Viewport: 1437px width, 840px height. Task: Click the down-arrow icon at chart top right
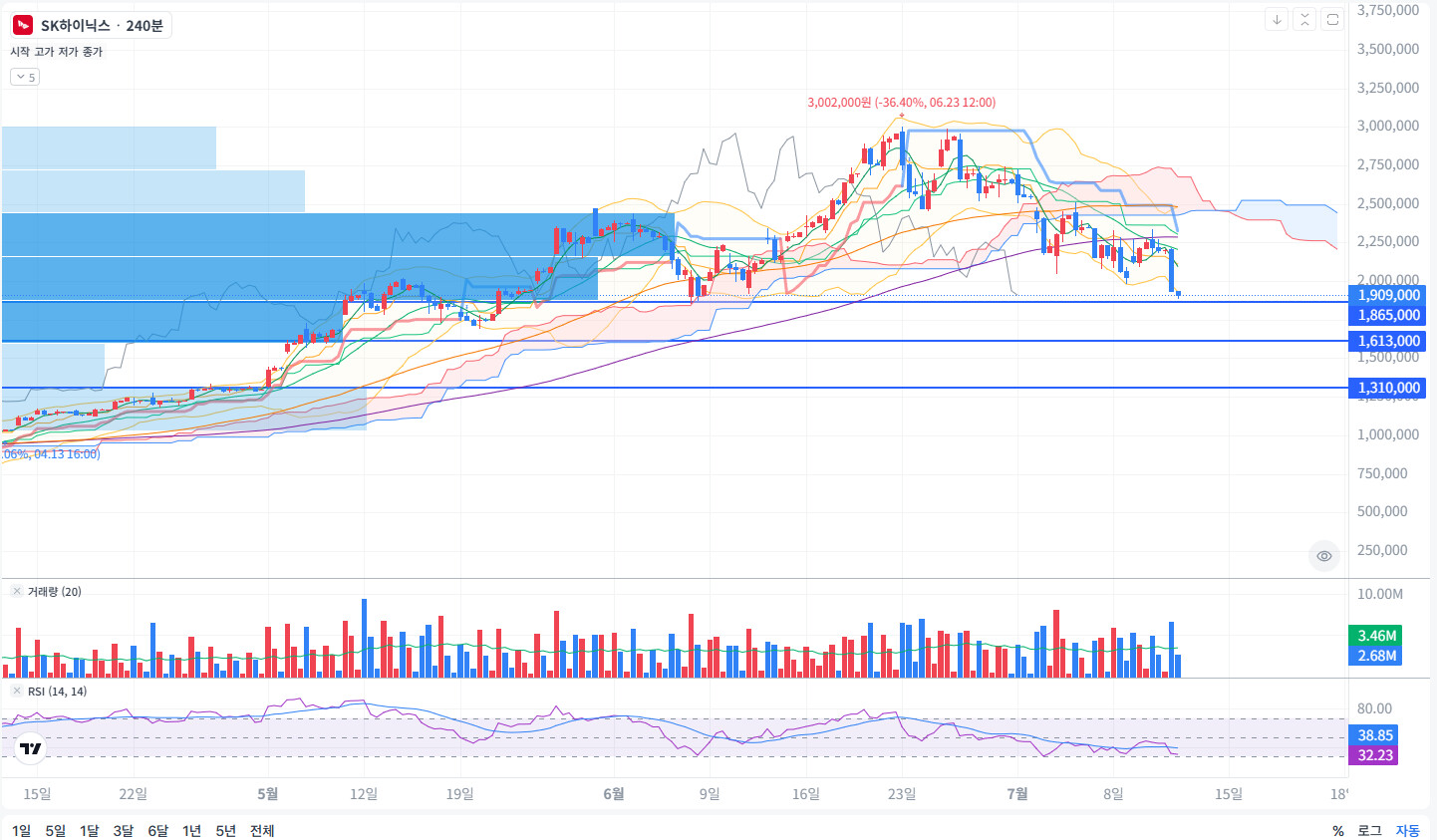[x=1277, y=19]
